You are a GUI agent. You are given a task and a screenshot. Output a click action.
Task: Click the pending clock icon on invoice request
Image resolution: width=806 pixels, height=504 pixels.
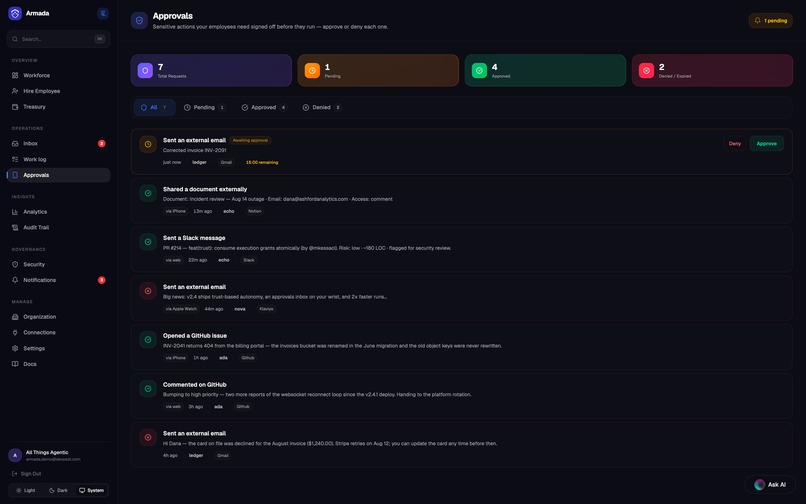click(x=148, y=145)
